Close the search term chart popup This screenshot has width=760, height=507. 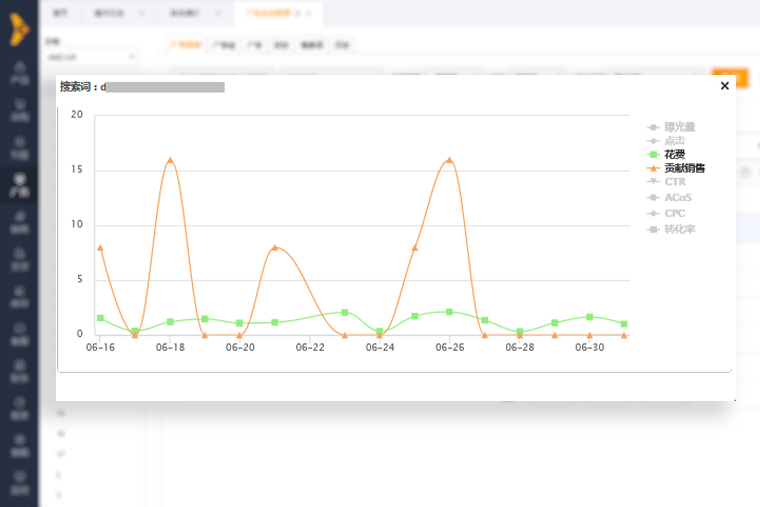pos(724,86)
